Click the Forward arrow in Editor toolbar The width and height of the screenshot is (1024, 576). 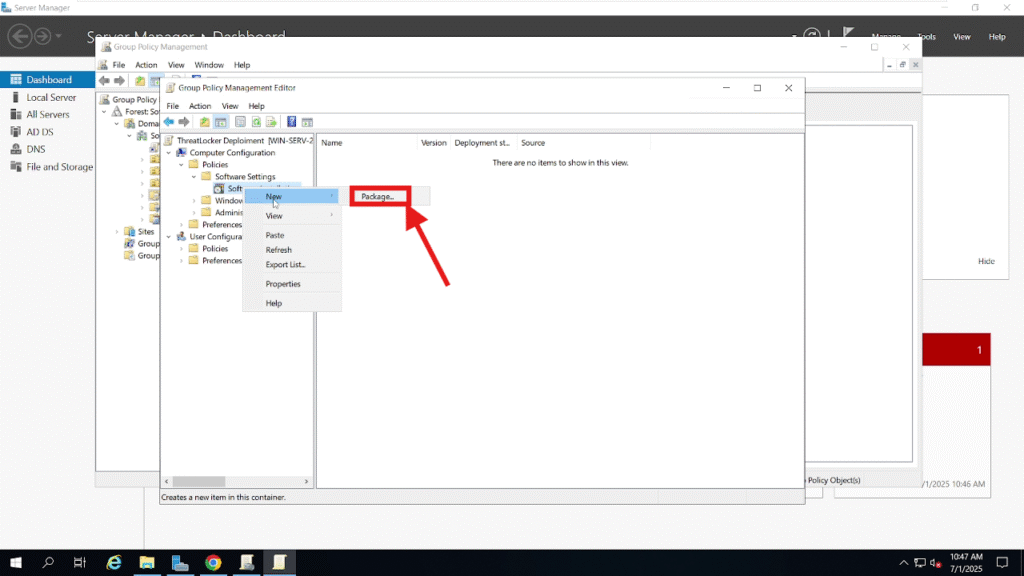pos(184,122)
